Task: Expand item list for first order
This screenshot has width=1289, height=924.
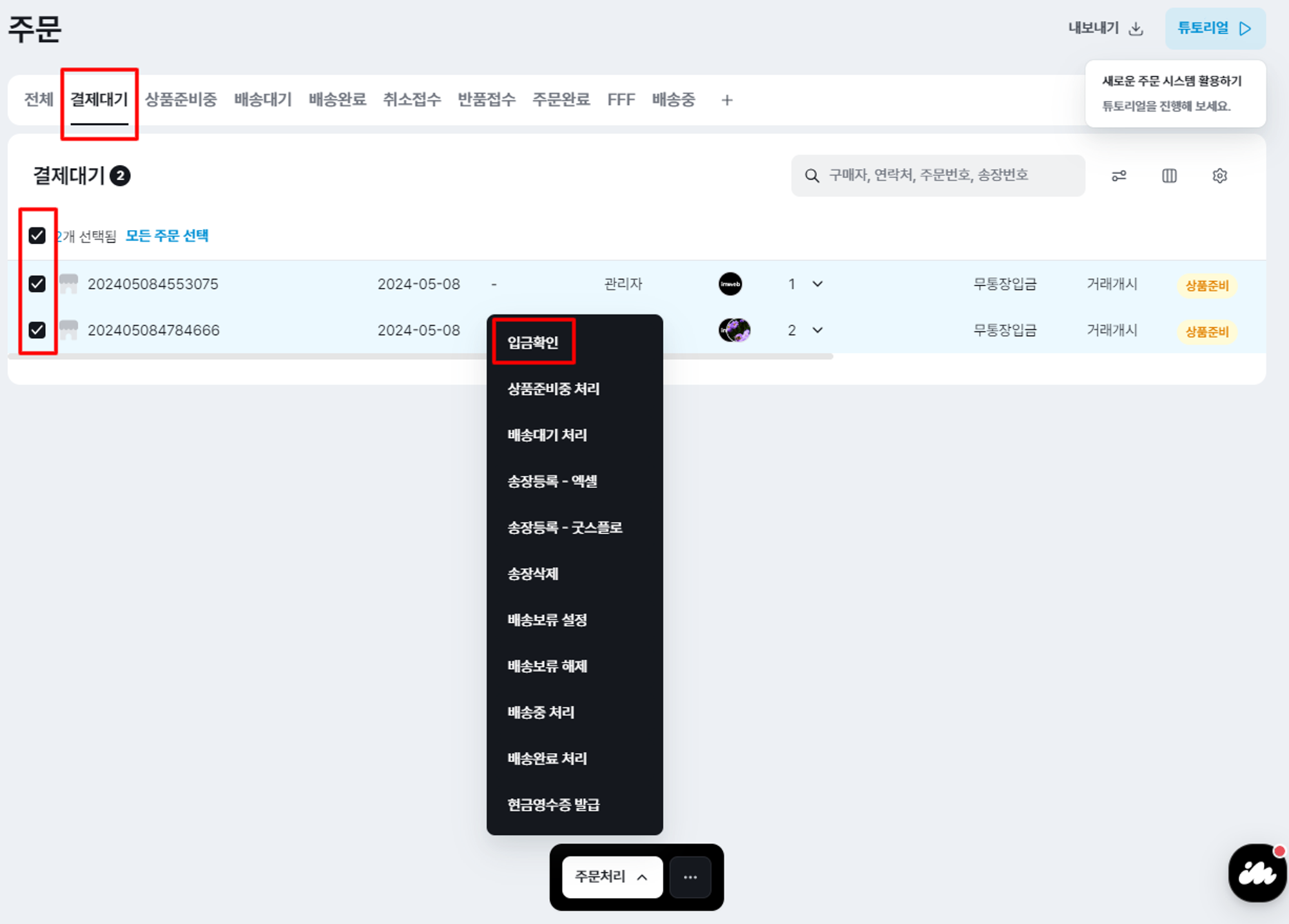Action: tap(817, 284)
